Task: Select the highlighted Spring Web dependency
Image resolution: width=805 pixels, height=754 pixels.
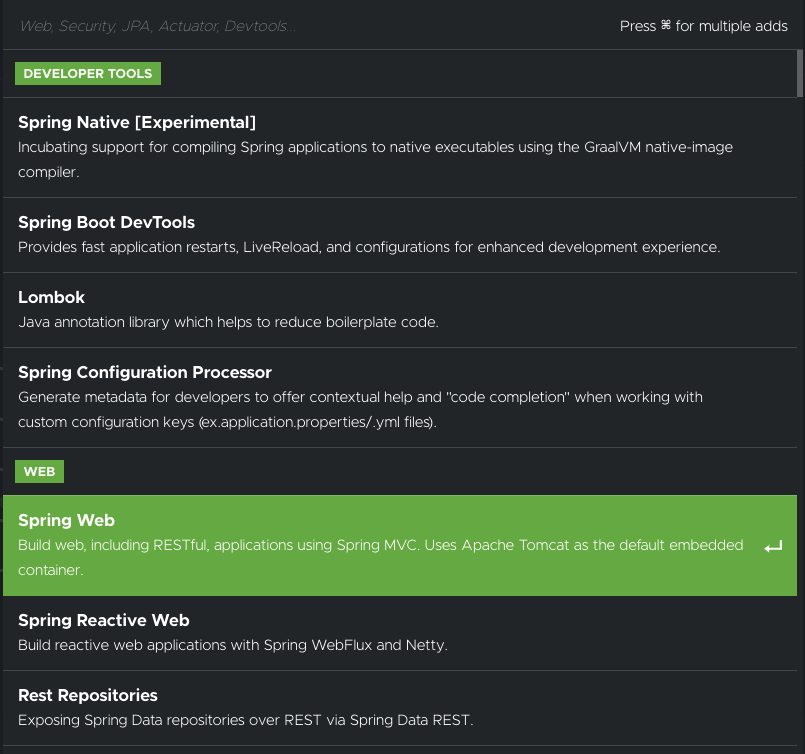Action: [400, 545]
